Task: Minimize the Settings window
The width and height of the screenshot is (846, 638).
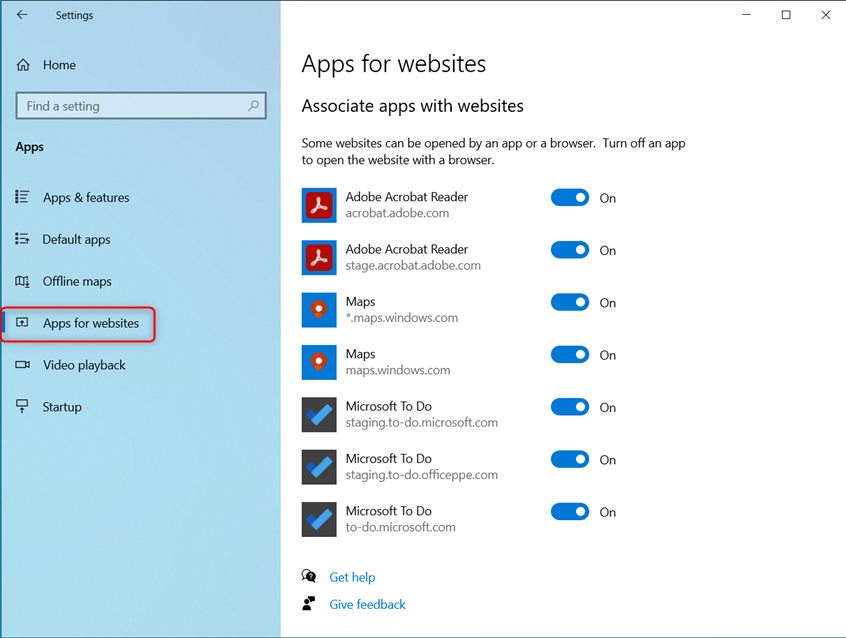Action: click(x=746, y=15)
